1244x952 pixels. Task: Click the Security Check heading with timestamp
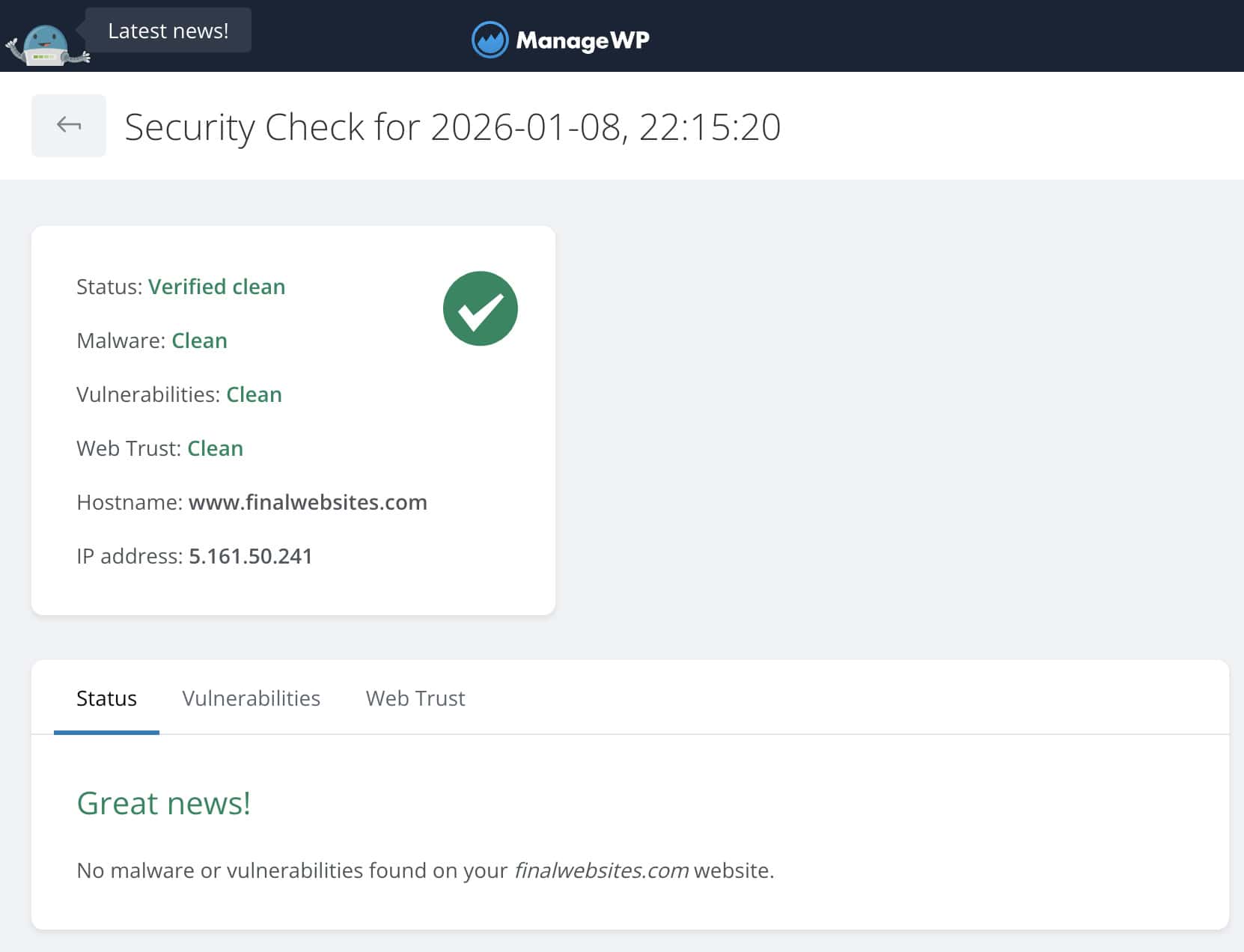pos(453,126)
